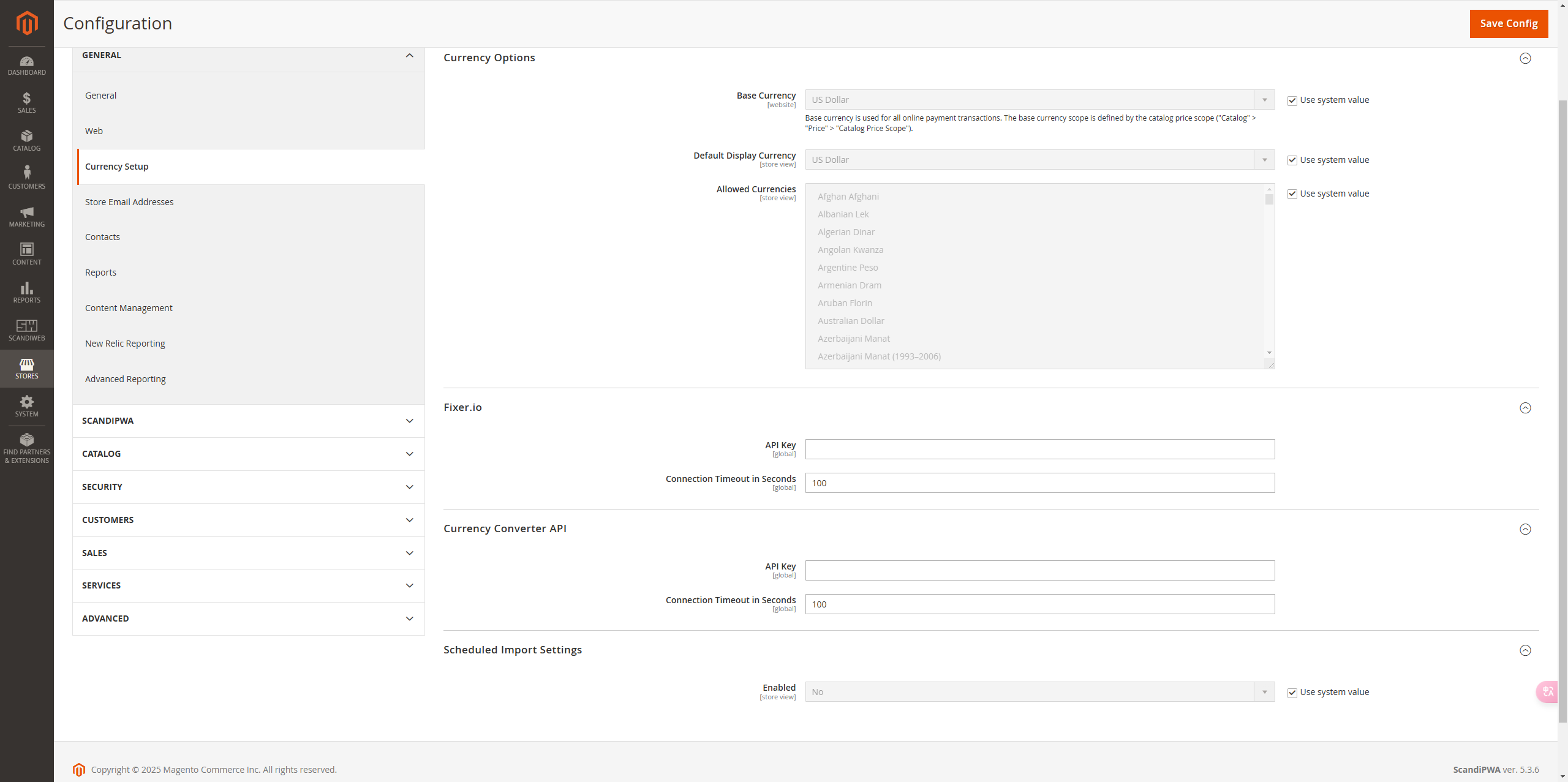
Task: Open the Reports bar chart icon
Action: 26,292
